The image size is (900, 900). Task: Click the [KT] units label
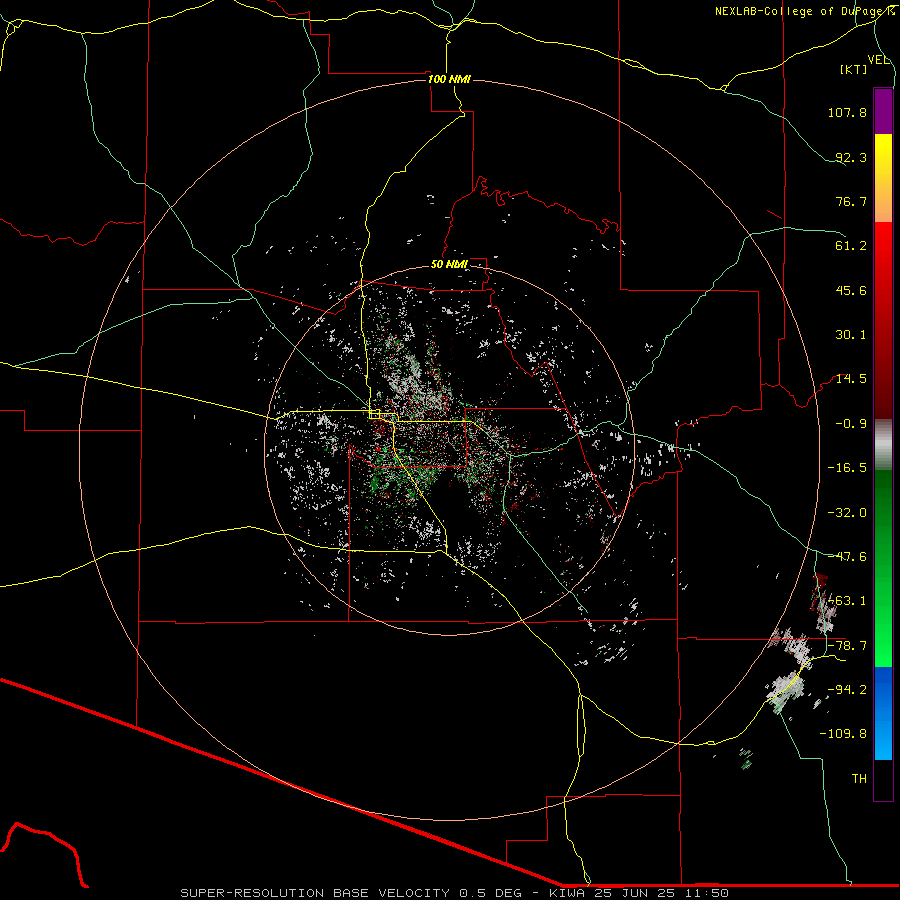(854, 69)
